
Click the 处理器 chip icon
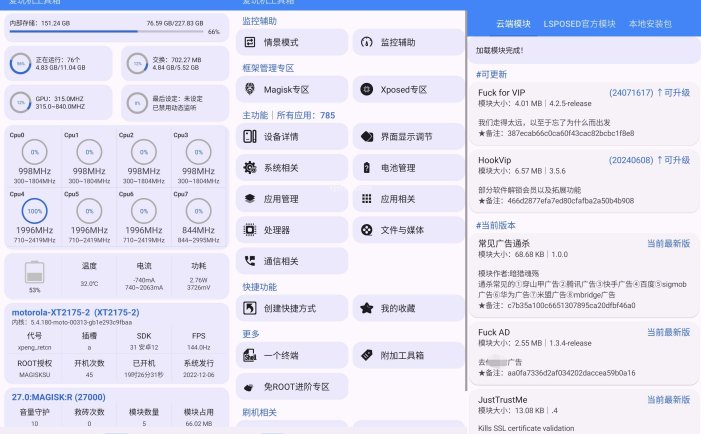[x=249, y=230]
